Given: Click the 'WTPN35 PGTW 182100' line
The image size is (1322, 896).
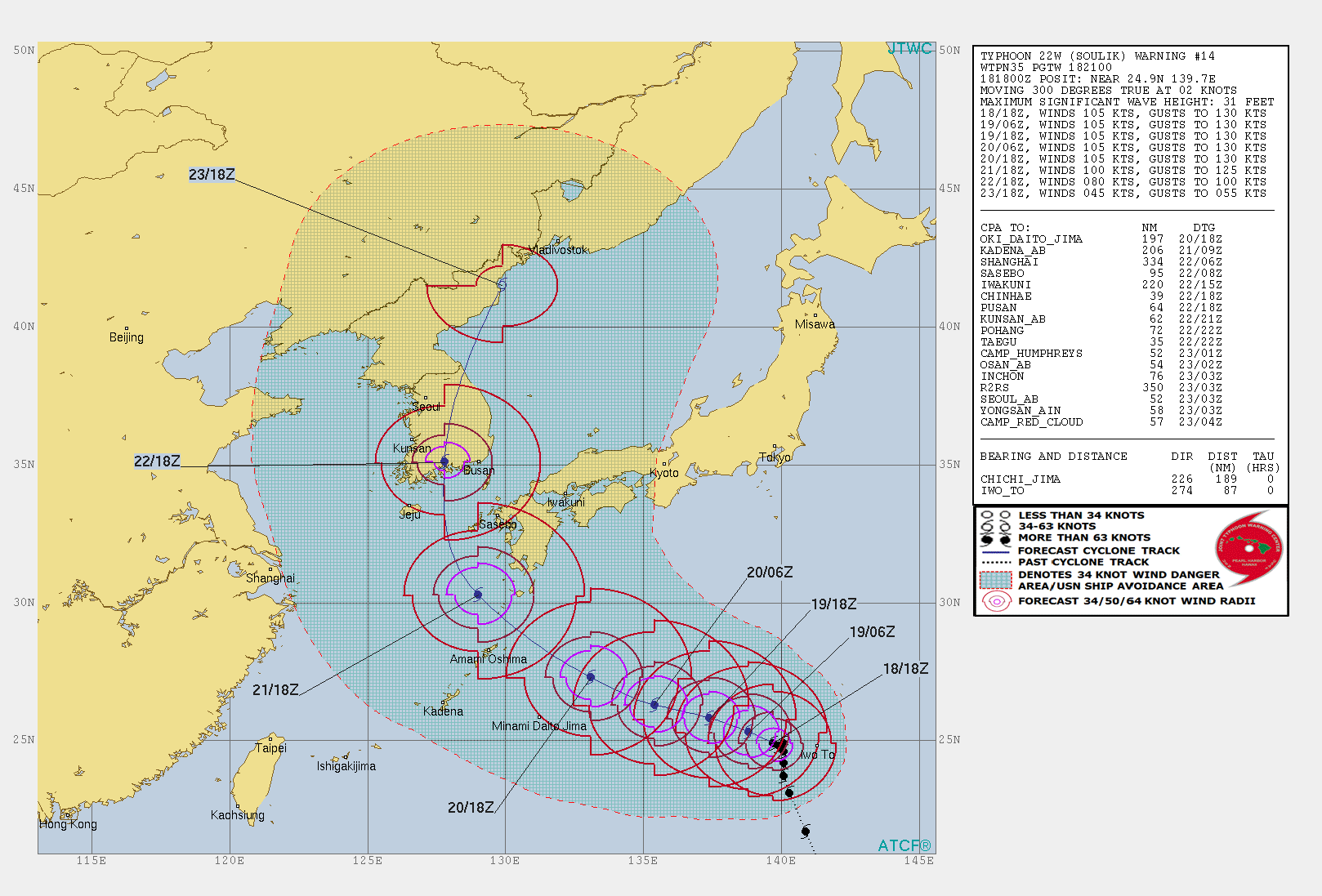Looking at the screenshot, I should 1046,68.
